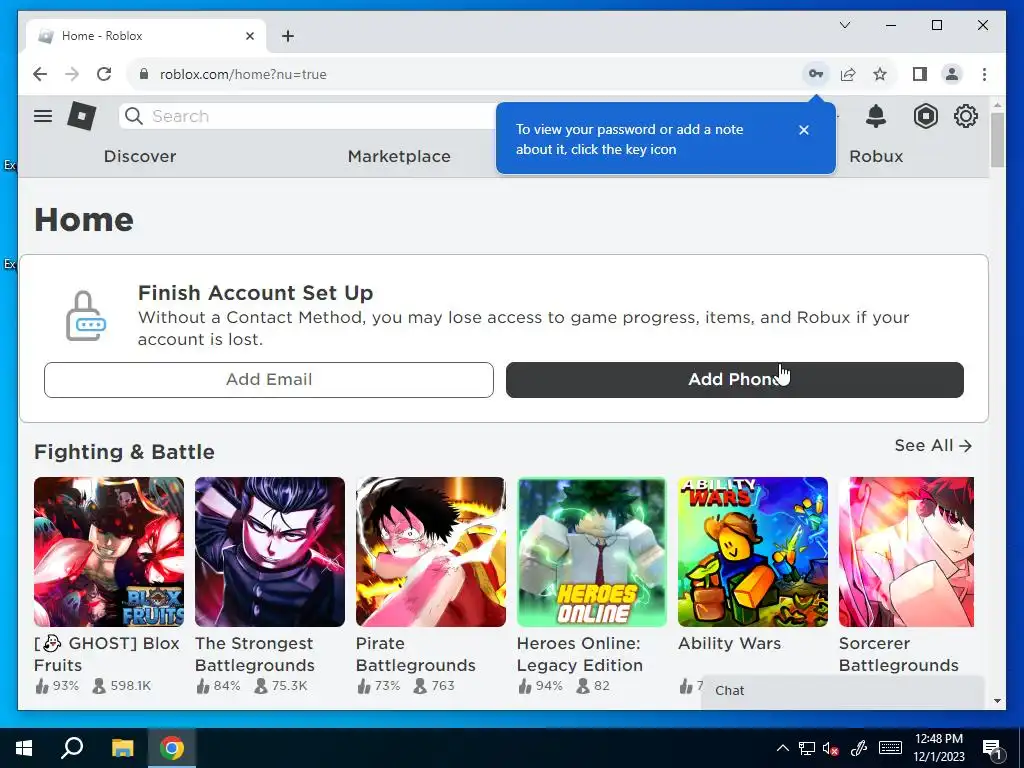This screenshot has height=768, width=1024.
Task: Click the share this page icon
Action: 848,74
